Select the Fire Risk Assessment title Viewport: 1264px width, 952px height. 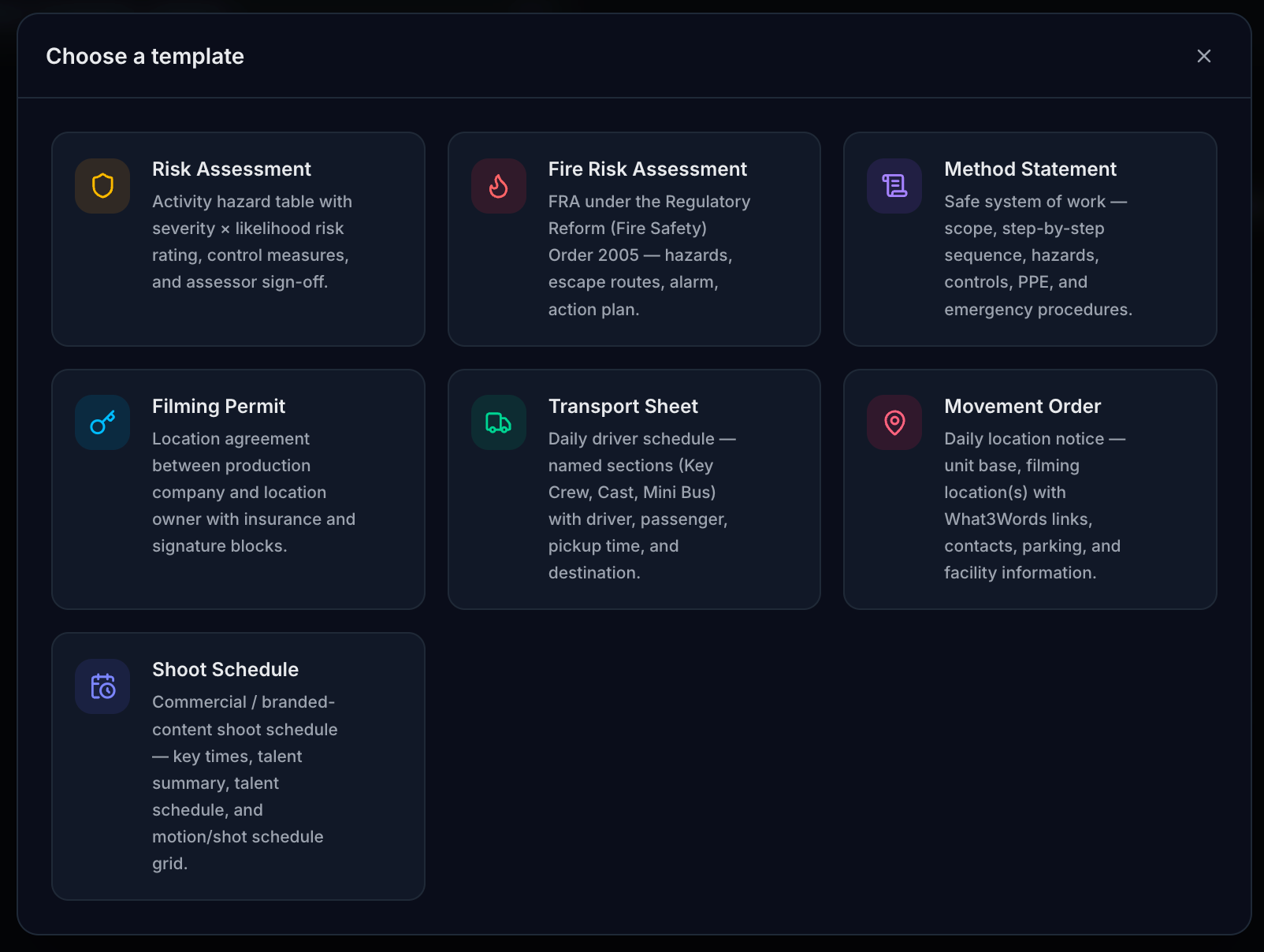pos(648,169)
